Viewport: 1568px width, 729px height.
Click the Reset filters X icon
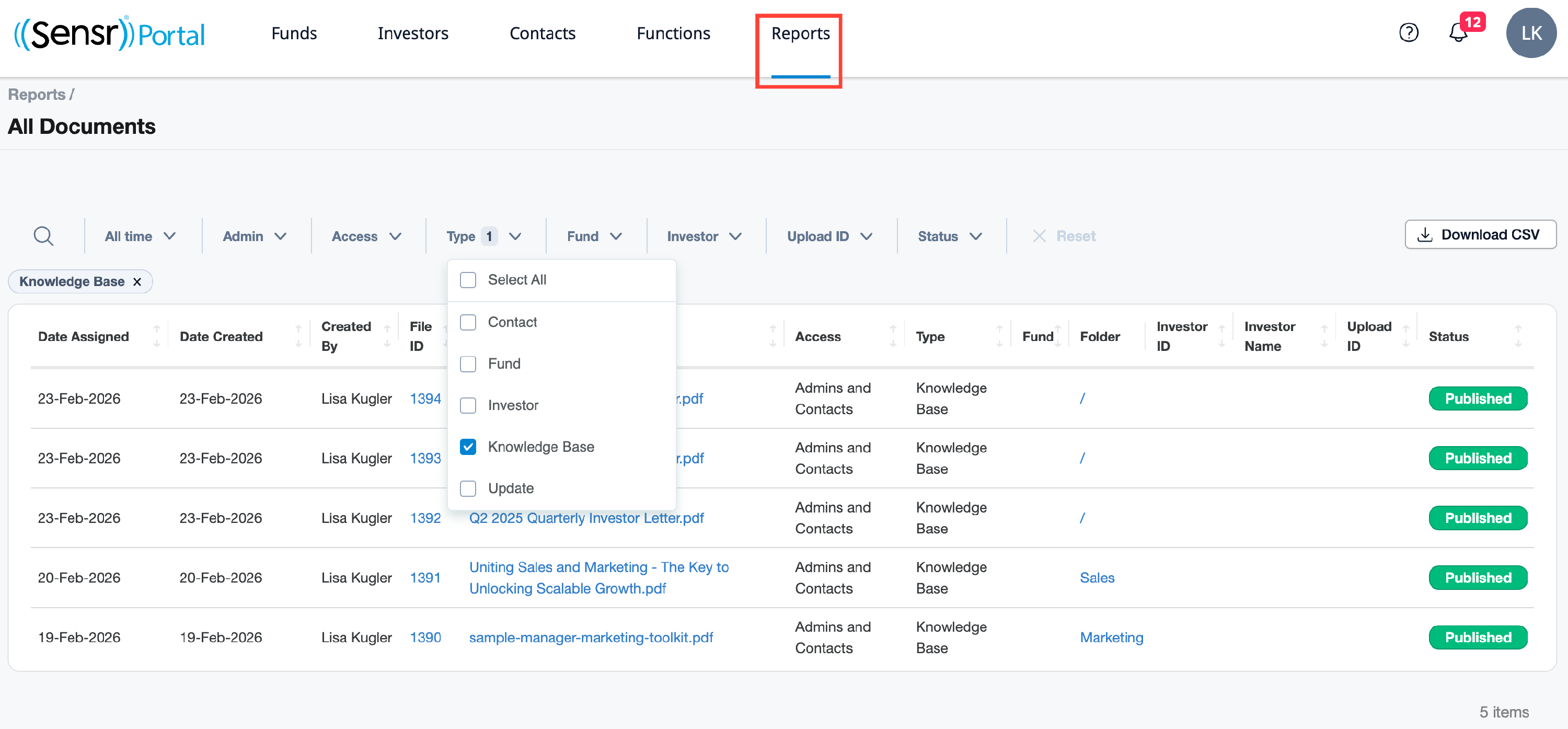click(1039, 236)
